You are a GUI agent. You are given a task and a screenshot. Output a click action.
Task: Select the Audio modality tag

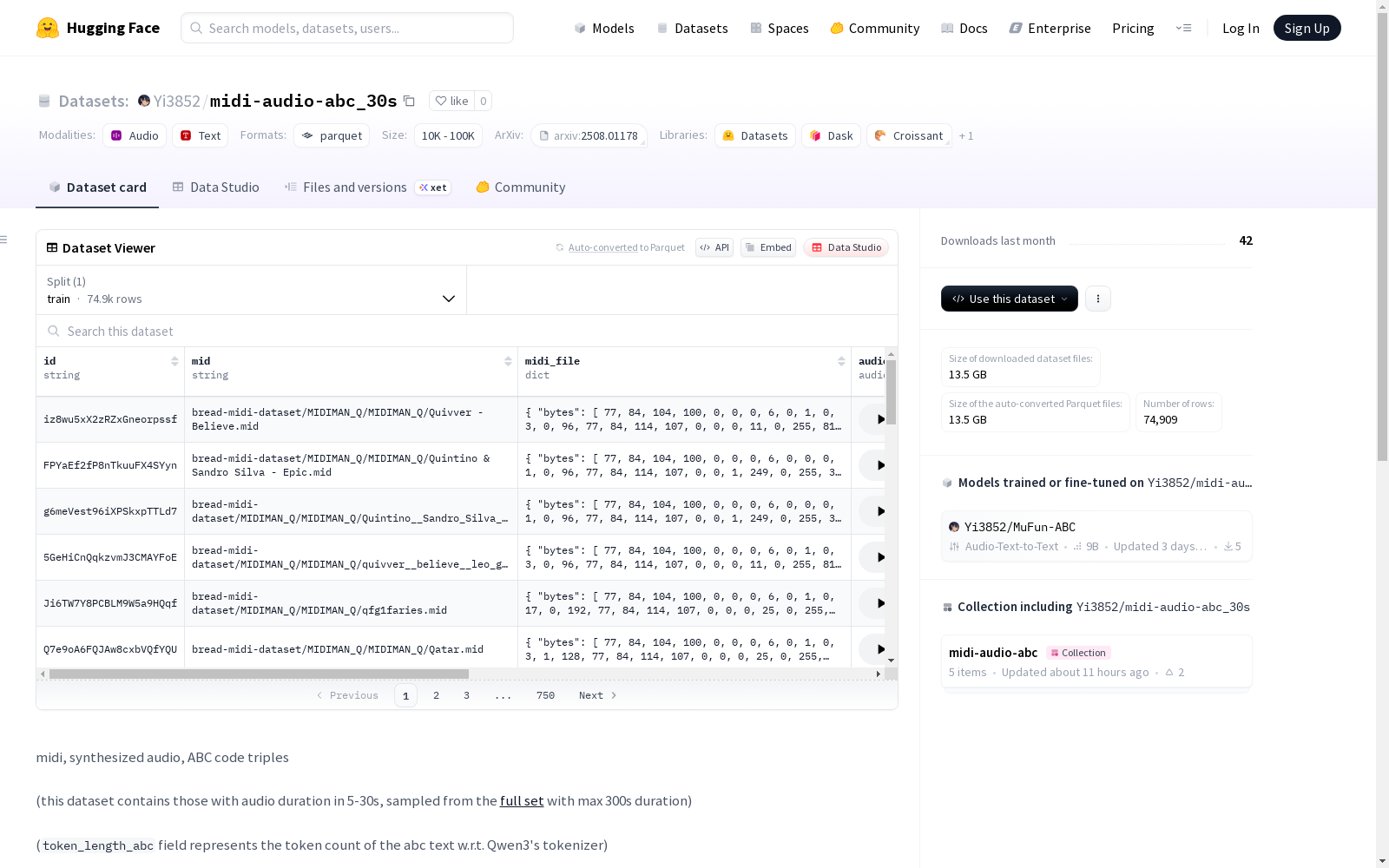(x=135, y=135)
